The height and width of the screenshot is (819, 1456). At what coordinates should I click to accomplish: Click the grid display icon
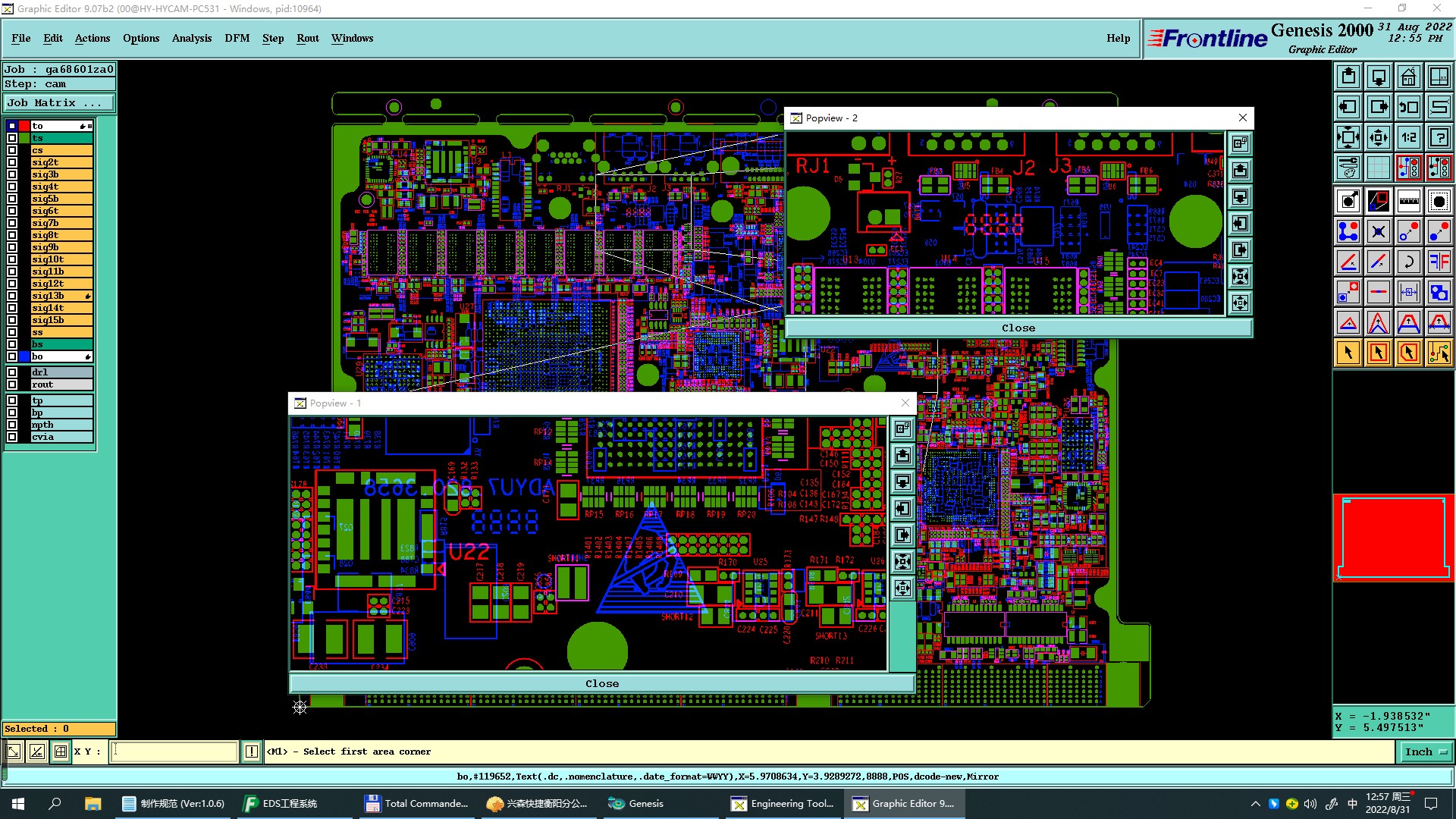[1378, 168]
